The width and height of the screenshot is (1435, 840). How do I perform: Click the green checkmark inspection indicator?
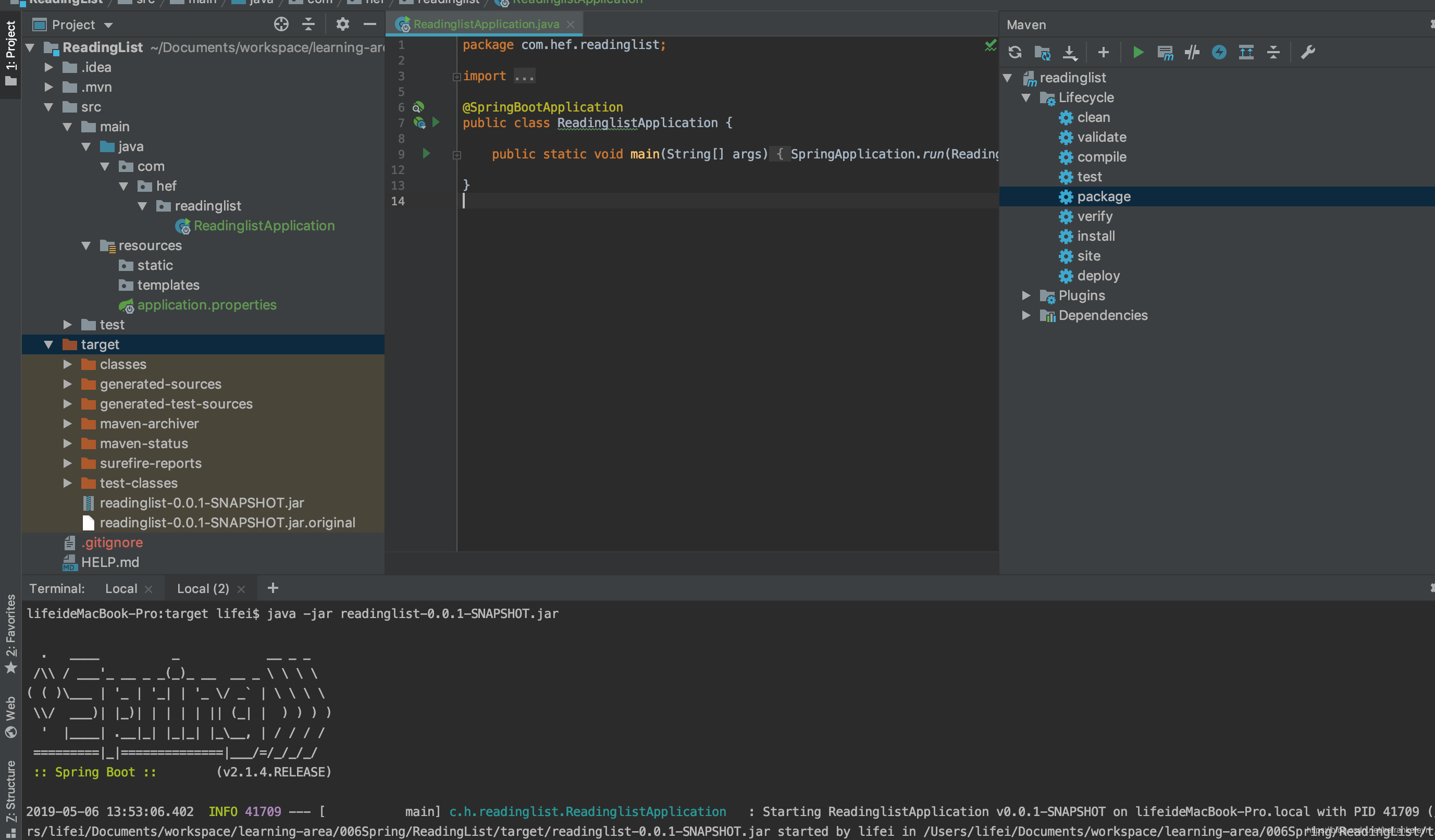point(991,45)
